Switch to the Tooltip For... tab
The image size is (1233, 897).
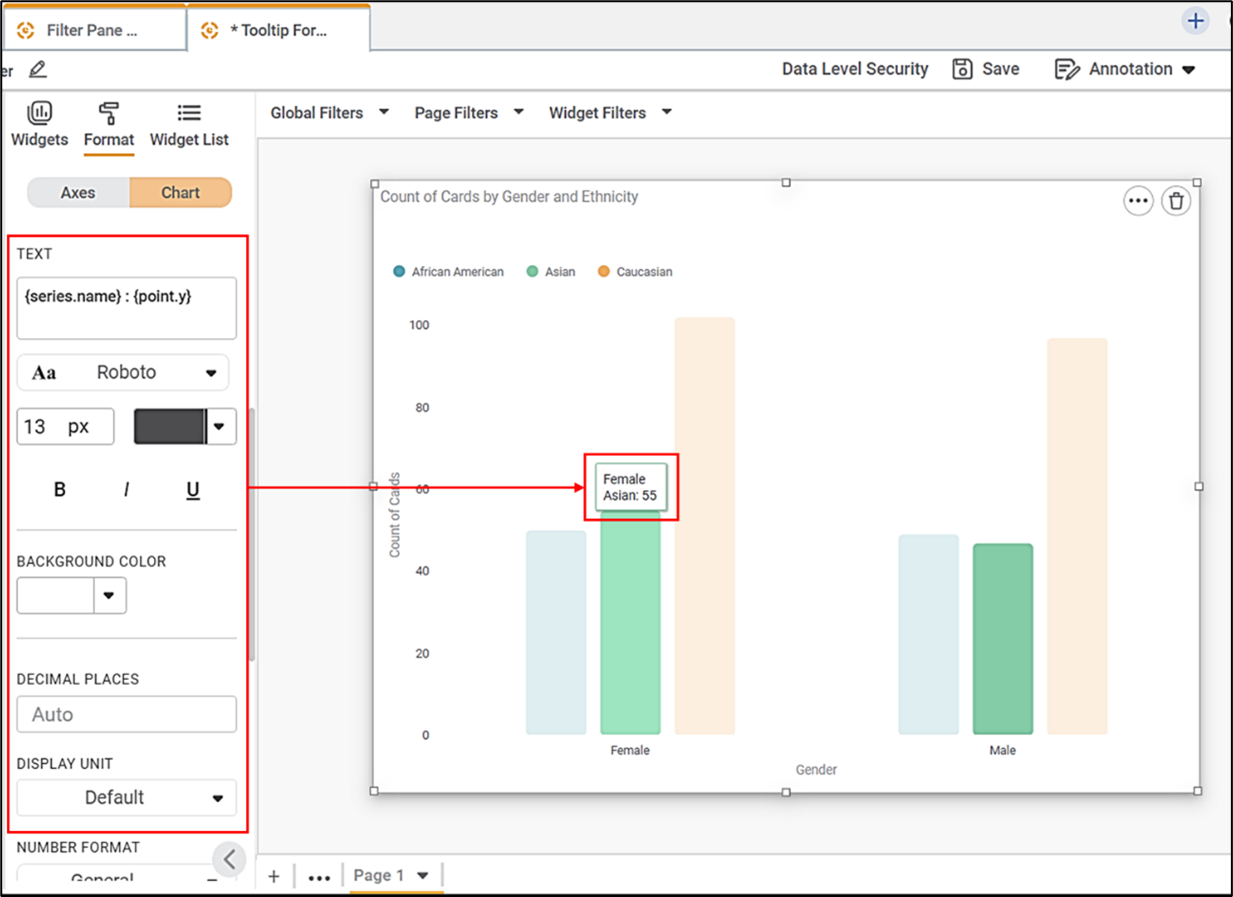(x=278, y=30)
